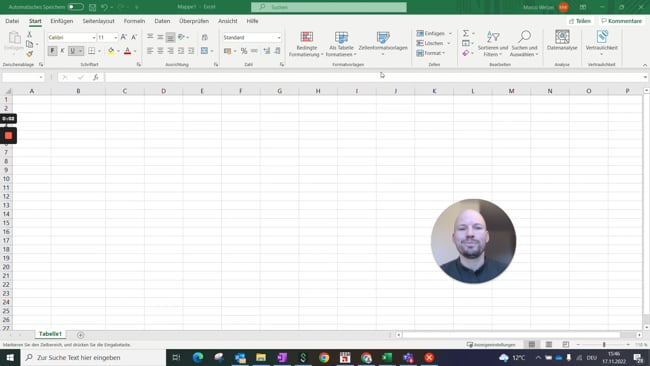Toggle bold formatting (F)
The height and width of the screenshot is (366, 650).
pyautogui.click(x=52, y=51)
